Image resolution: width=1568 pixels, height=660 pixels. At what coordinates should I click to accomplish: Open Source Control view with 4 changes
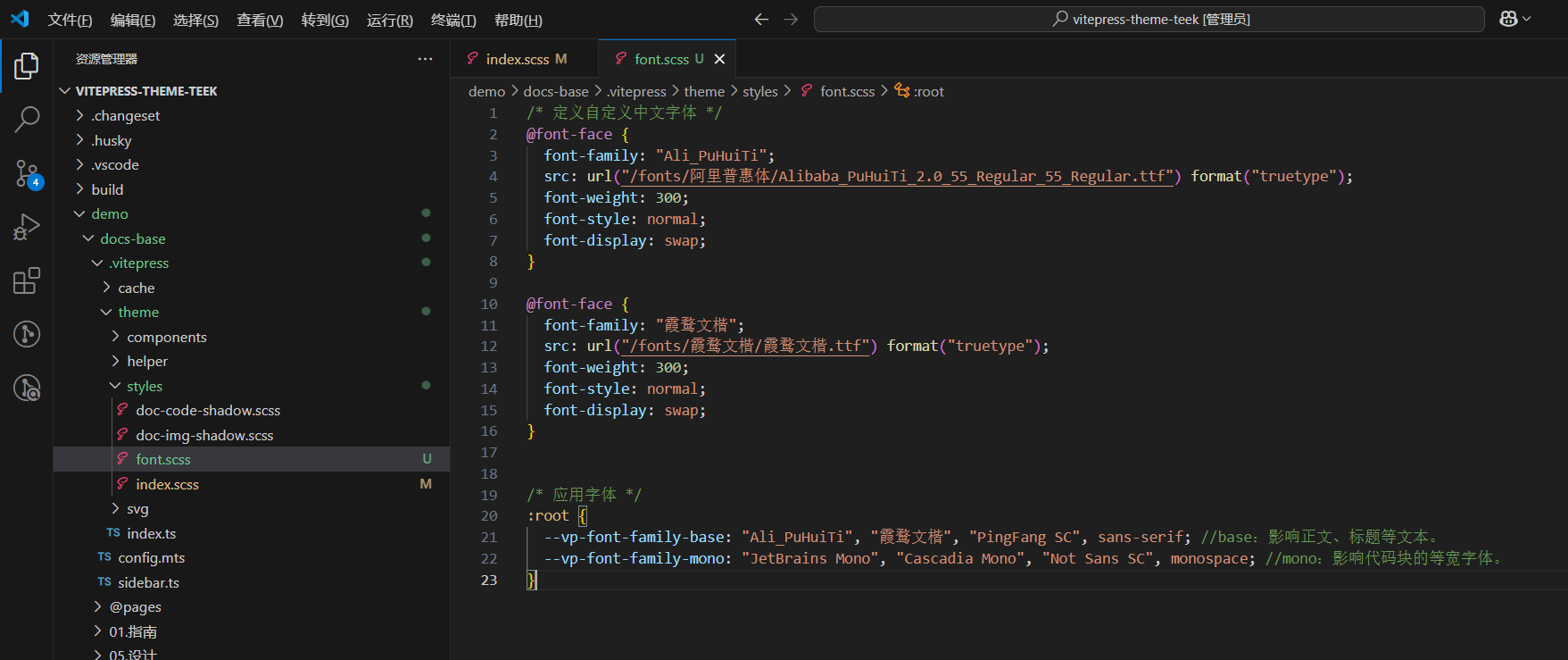27,173
